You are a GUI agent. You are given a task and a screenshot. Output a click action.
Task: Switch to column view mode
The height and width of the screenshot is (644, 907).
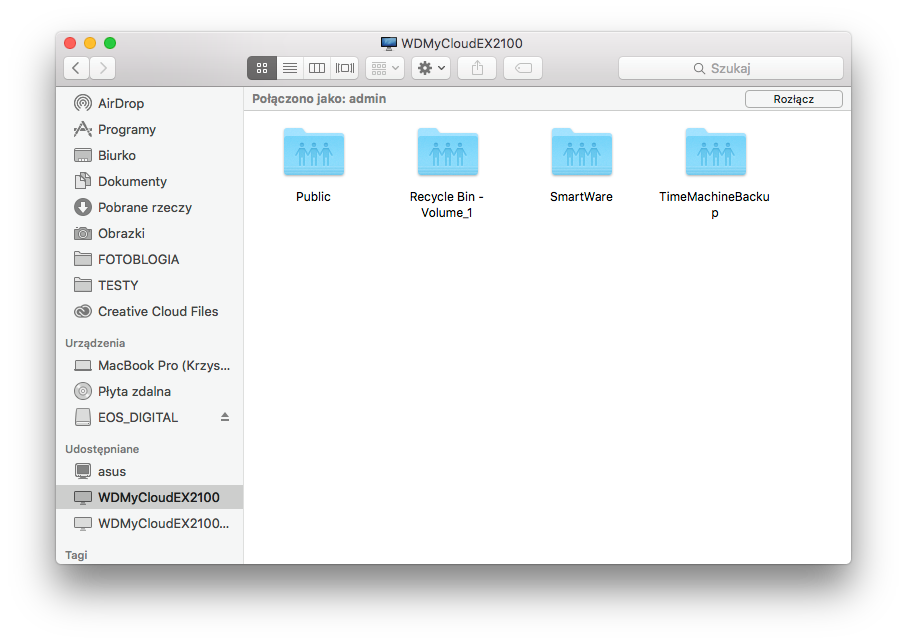(x=317, y=68)
